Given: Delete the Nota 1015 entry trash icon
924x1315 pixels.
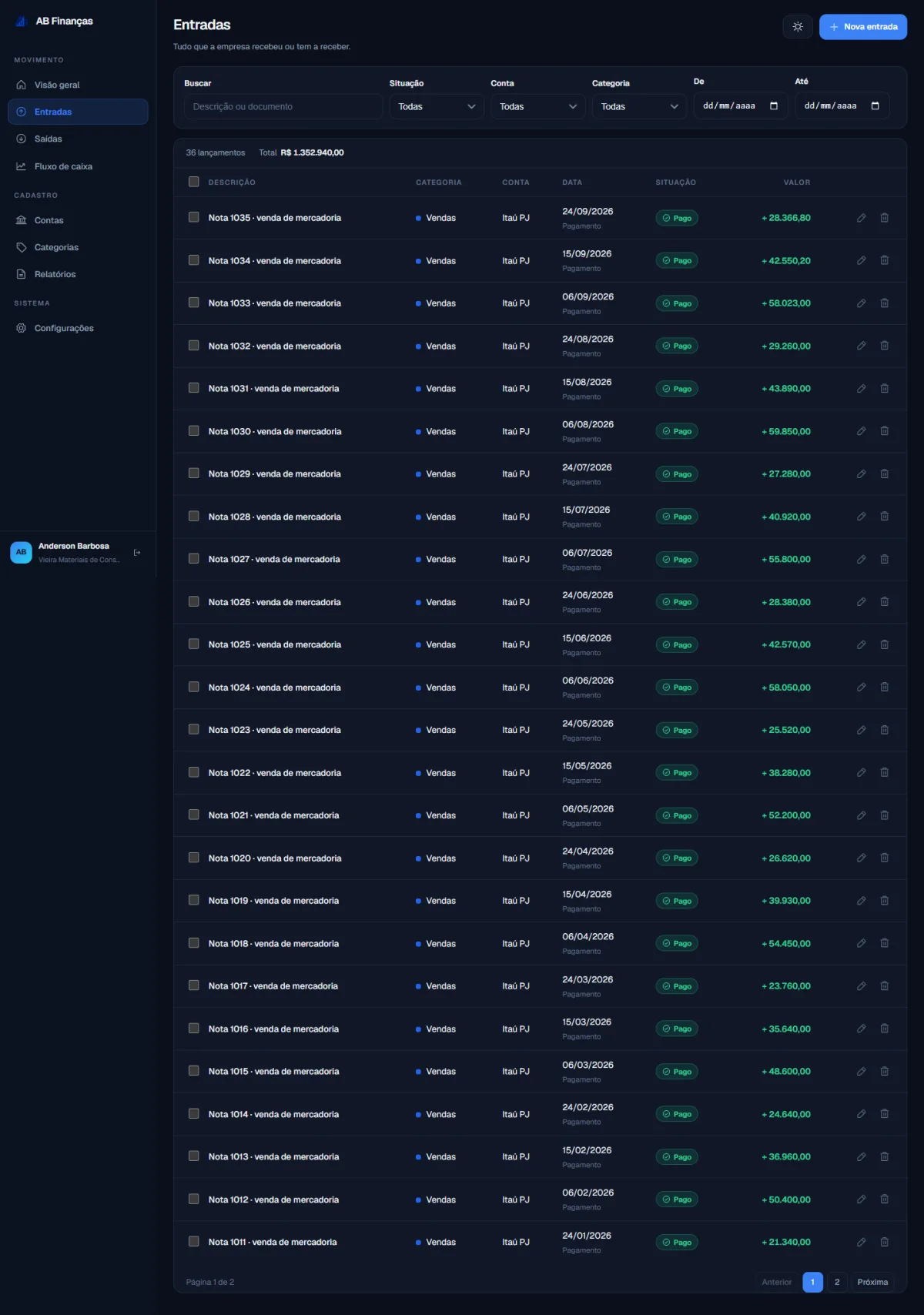Looking at the screenshot, I should click(x=885, y=1071).
